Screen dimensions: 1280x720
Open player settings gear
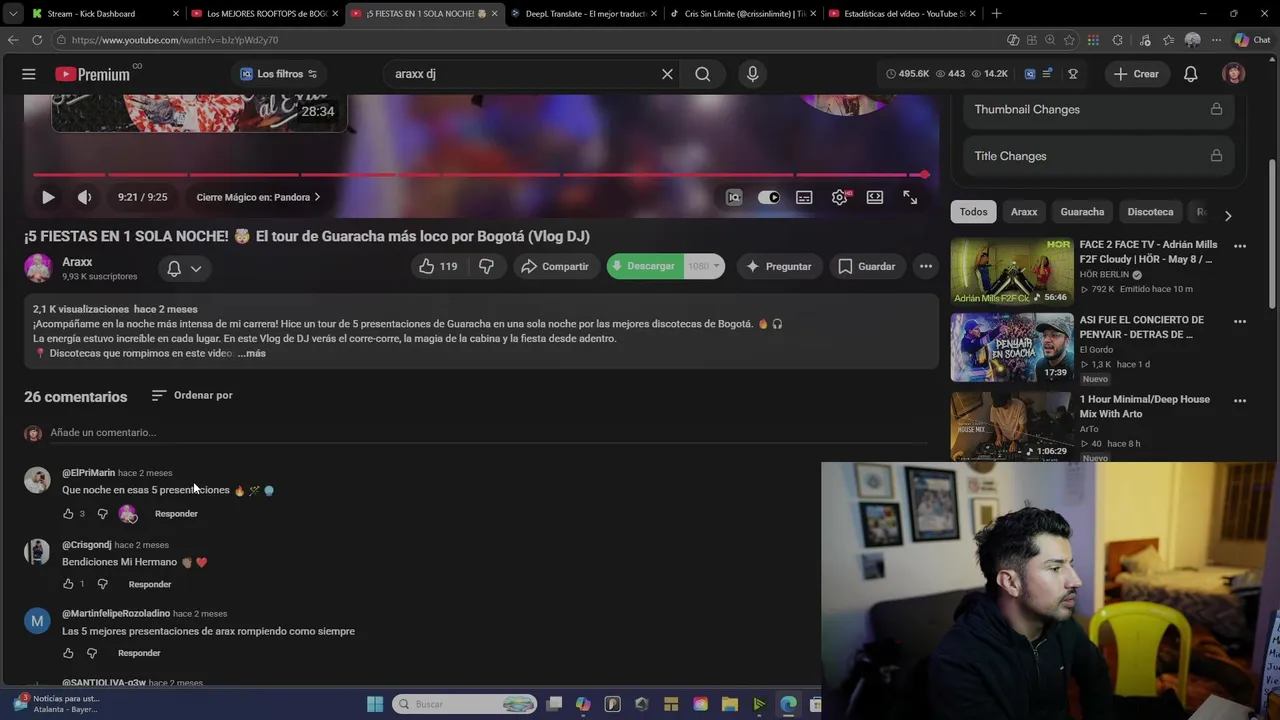pyautogui.click(x=840, y=197)
